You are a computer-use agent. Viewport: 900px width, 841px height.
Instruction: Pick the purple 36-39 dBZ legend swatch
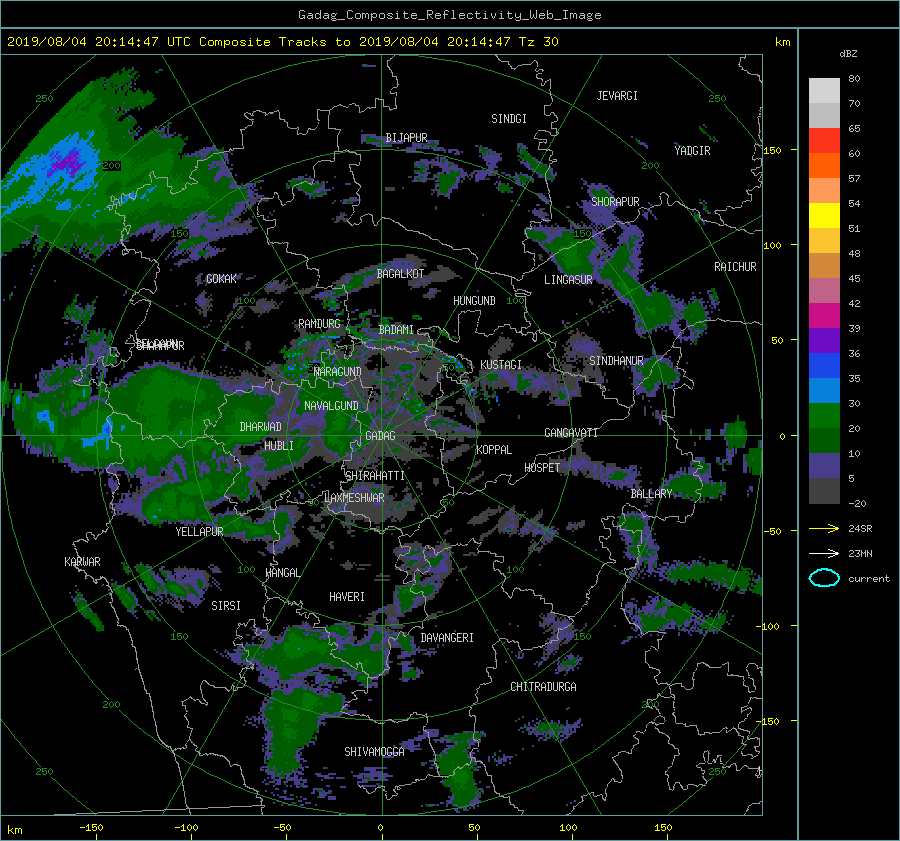[824, 340]
